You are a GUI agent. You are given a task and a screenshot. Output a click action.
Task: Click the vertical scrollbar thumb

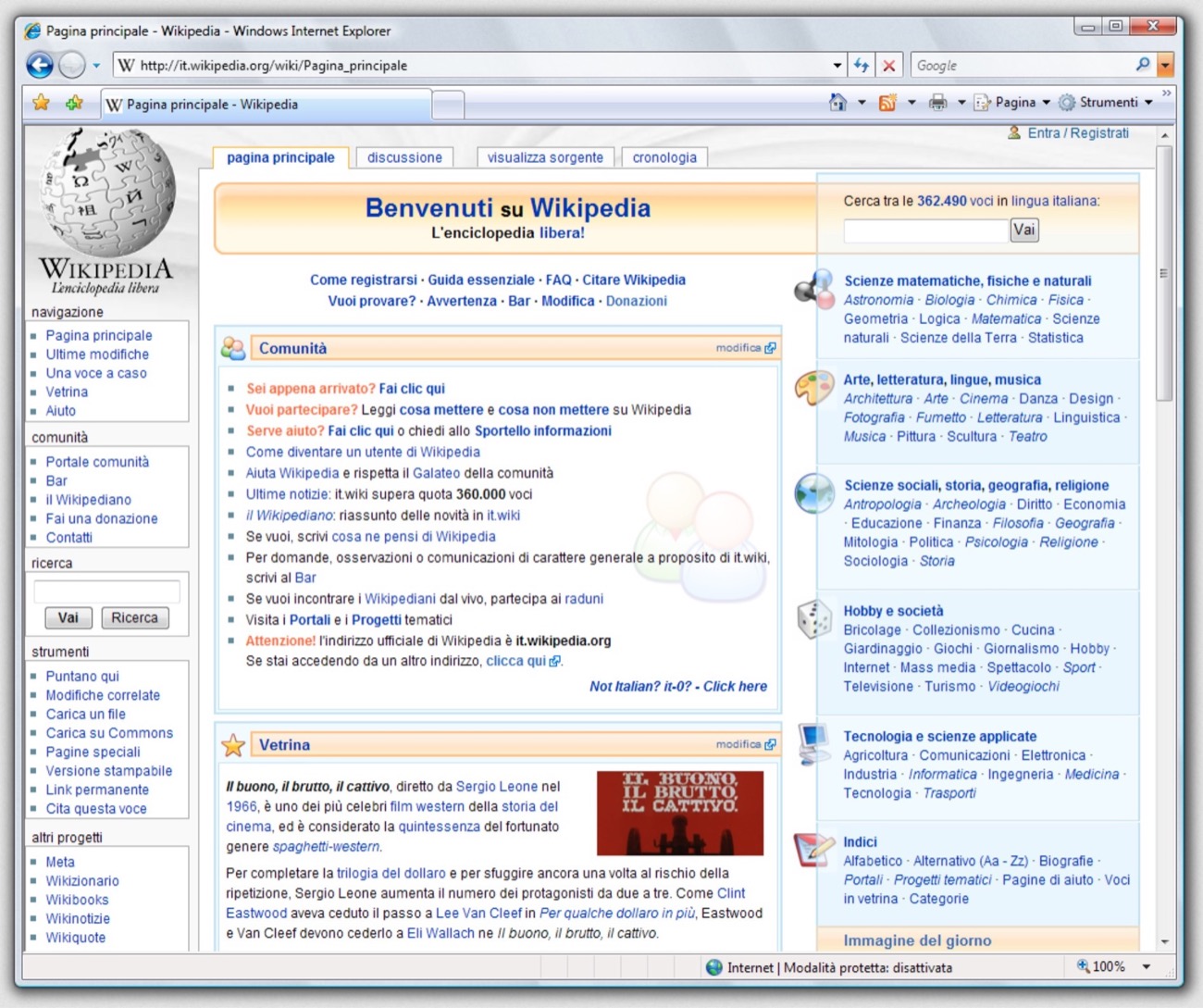[1163, 273]
